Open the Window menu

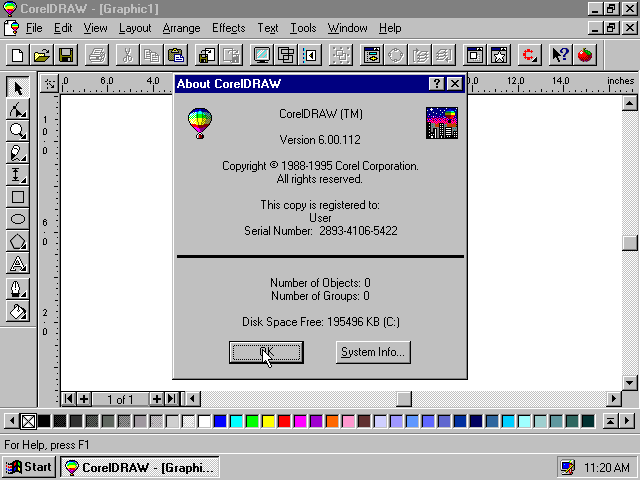coord(347,28)
